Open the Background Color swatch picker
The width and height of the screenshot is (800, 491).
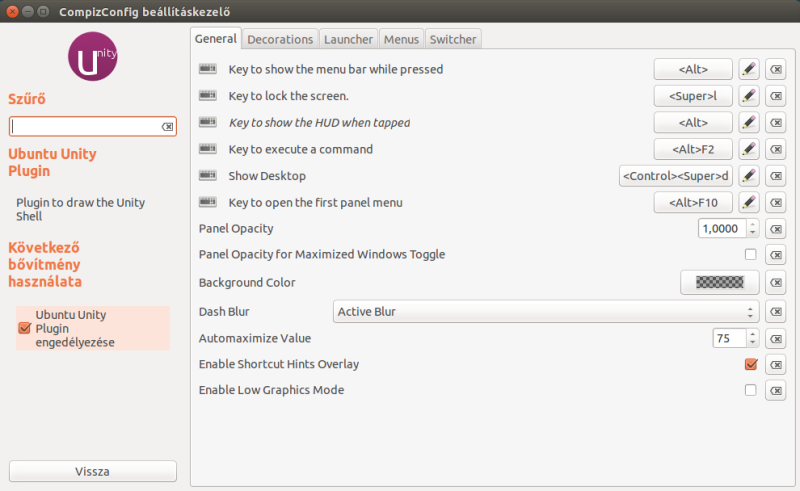click(x=719, y=282)
